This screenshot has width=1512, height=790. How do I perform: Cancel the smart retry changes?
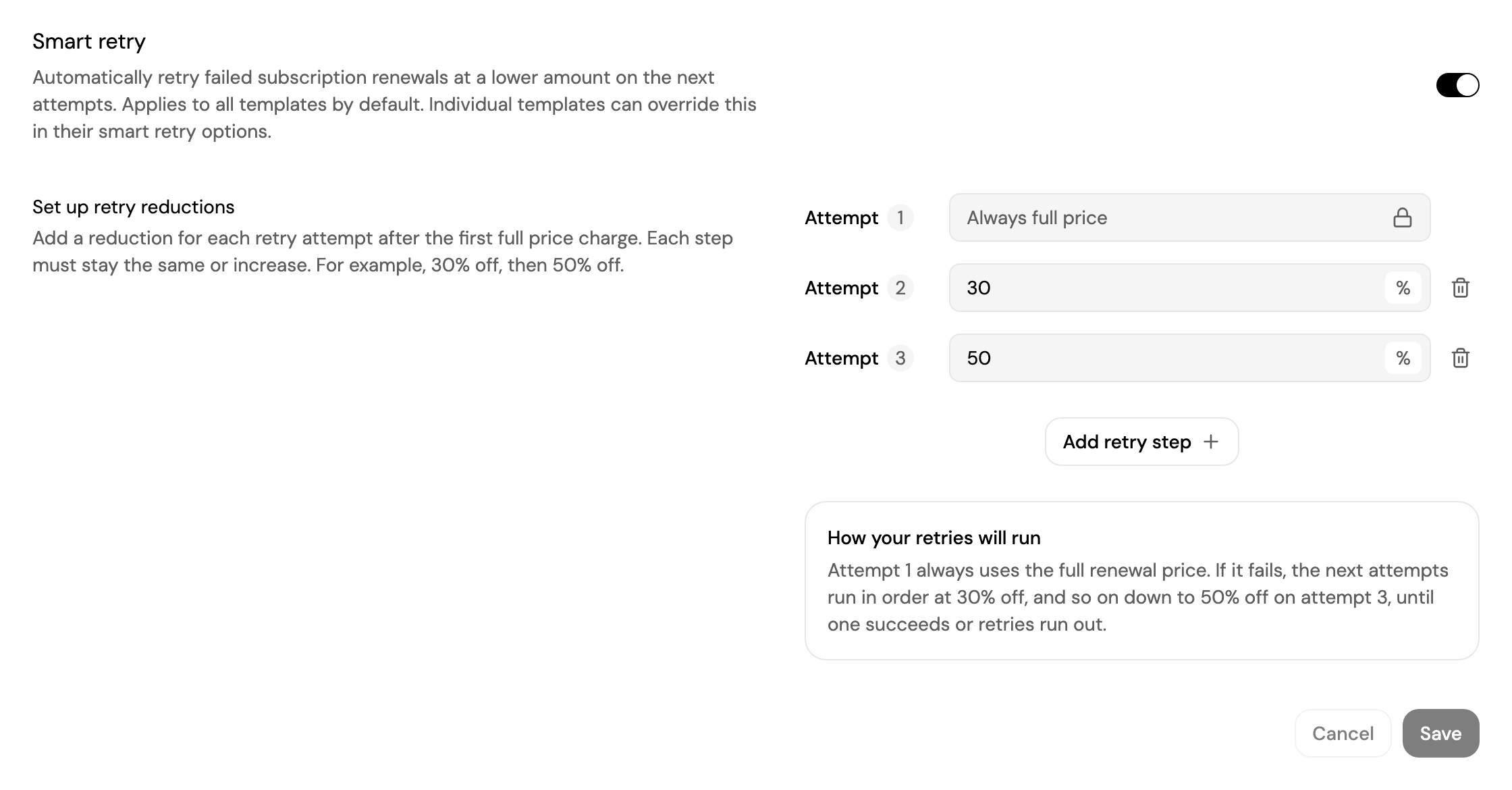pyautogui.click(x=1343, y=733)
